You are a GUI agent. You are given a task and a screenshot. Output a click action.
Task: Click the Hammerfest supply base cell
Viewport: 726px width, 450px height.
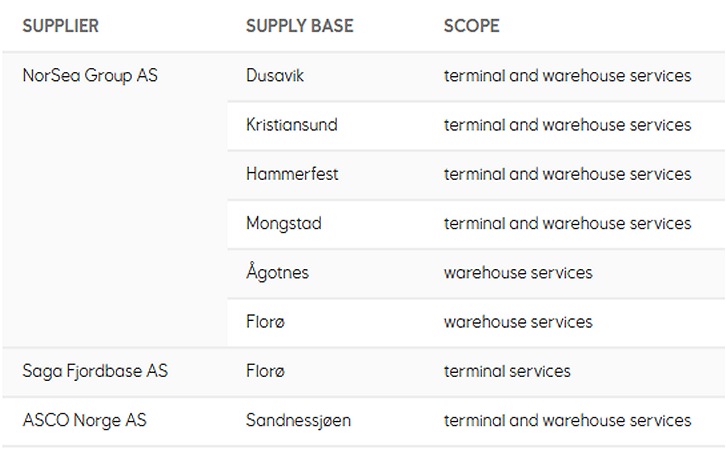point(292,174)
